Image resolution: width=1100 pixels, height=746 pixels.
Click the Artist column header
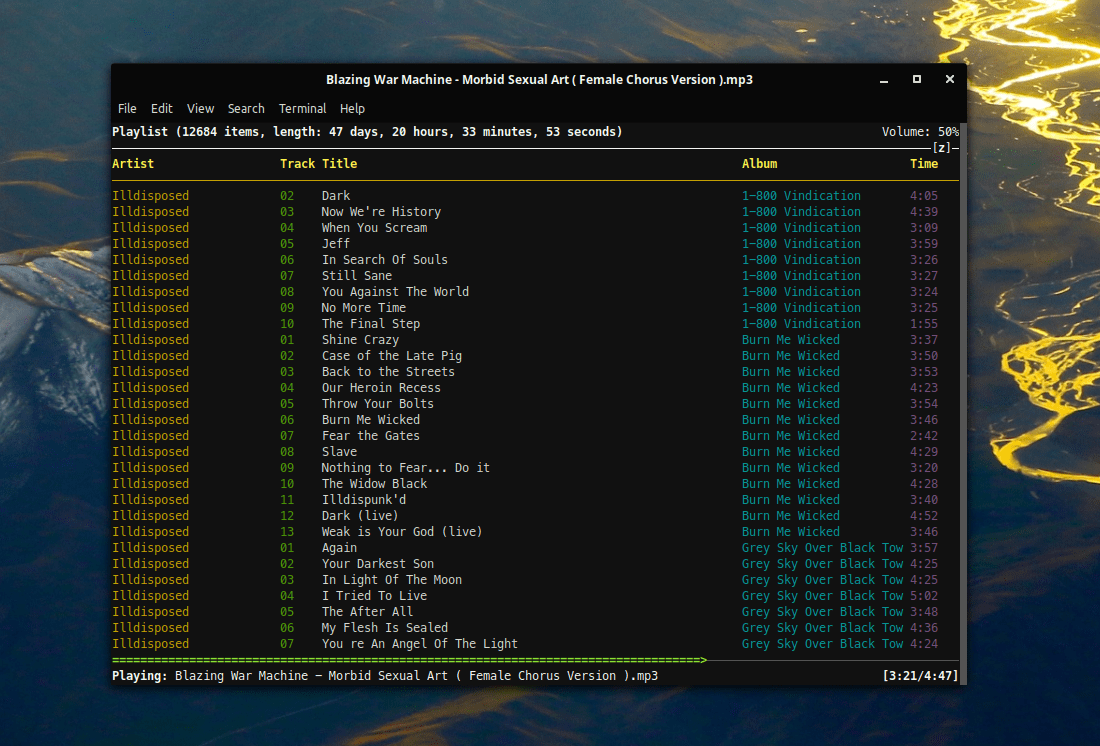pyautogui.click(x=133, y=164)
